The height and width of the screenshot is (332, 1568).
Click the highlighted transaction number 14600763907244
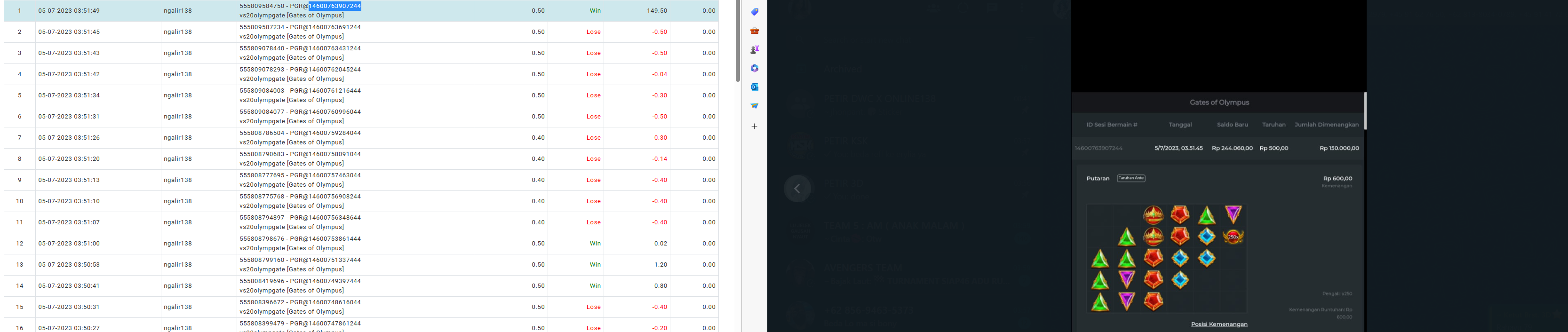tap(335, 6)
